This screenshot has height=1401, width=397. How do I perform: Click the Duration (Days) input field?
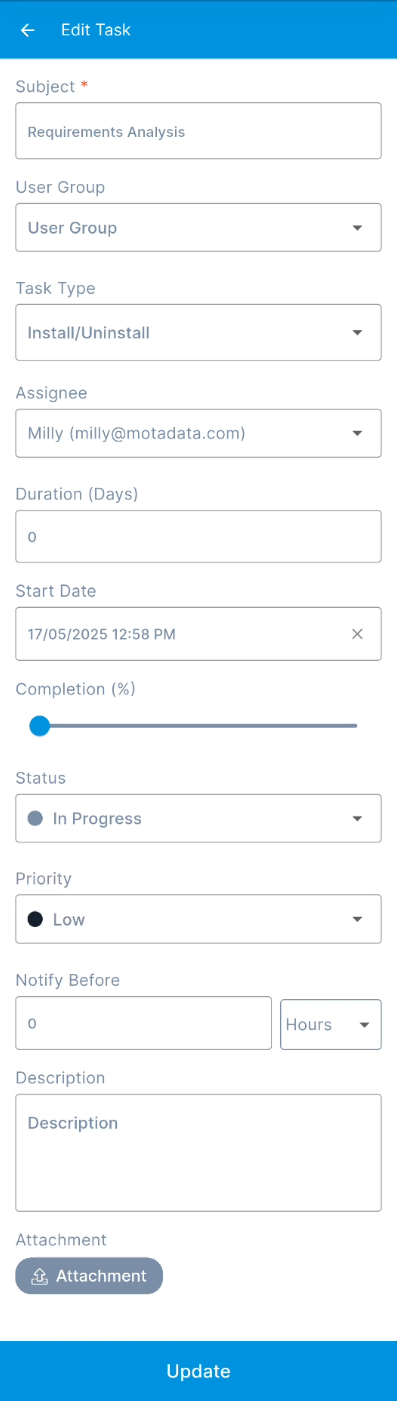click(x=198, y=536)
